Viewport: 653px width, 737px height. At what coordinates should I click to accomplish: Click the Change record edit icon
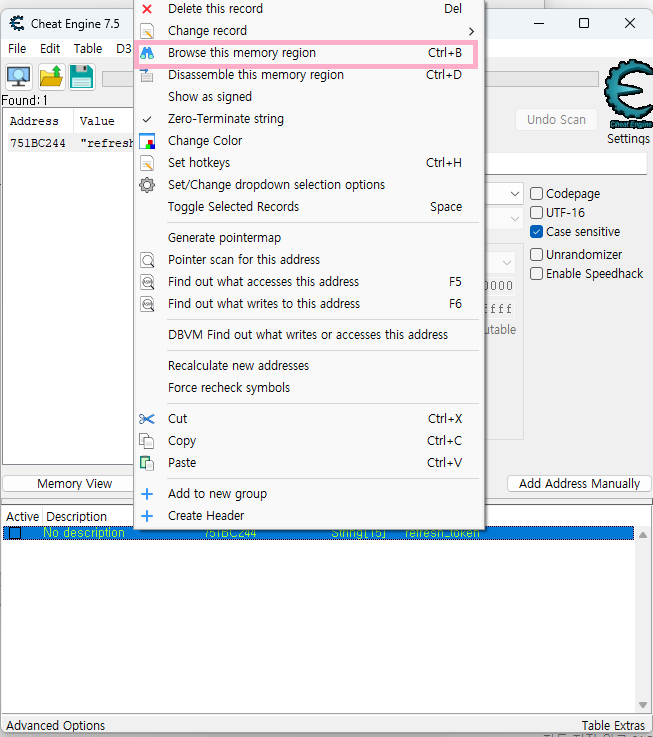coord(147,31)
